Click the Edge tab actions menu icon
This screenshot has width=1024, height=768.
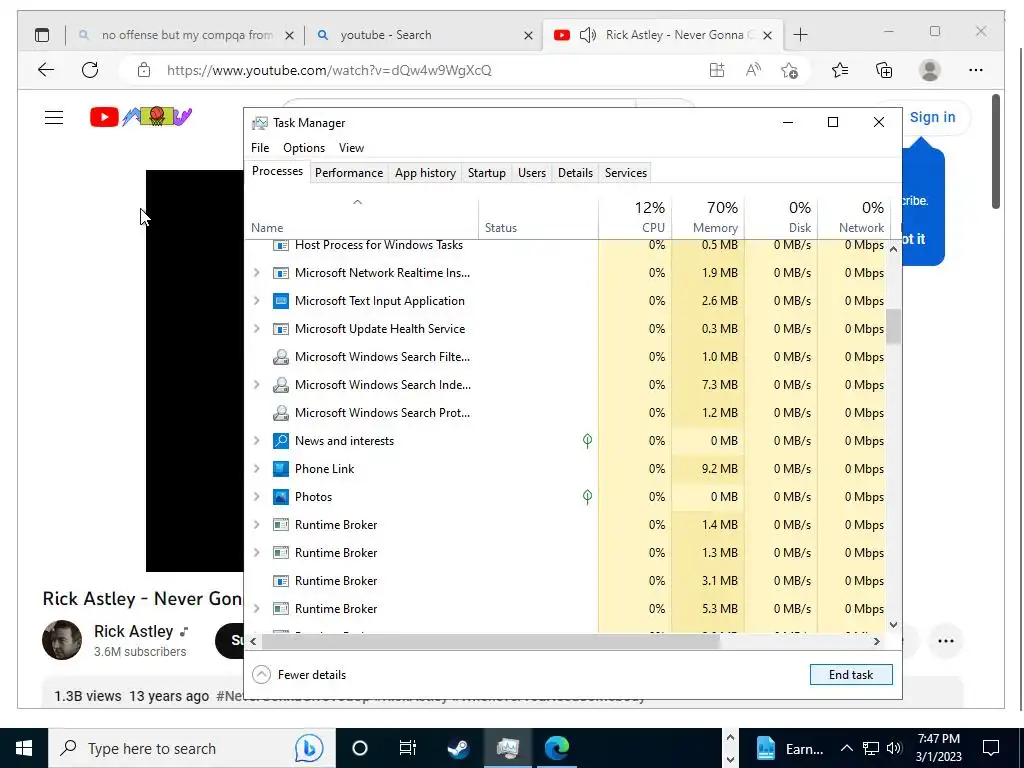pyautogui.click(x=42, y=35)
